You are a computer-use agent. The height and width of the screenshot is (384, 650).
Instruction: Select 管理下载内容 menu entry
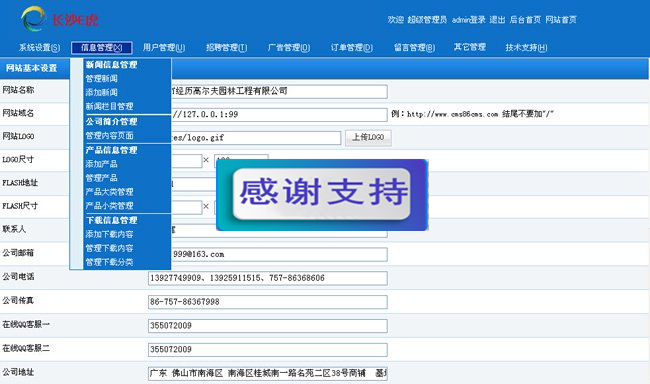pyautogui.click(x=109, y=248)
